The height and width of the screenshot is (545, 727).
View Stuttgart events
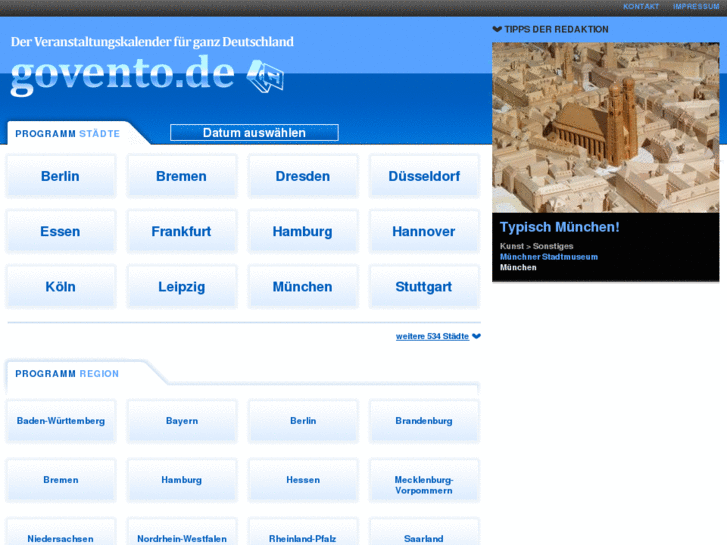tap(424, 287)
